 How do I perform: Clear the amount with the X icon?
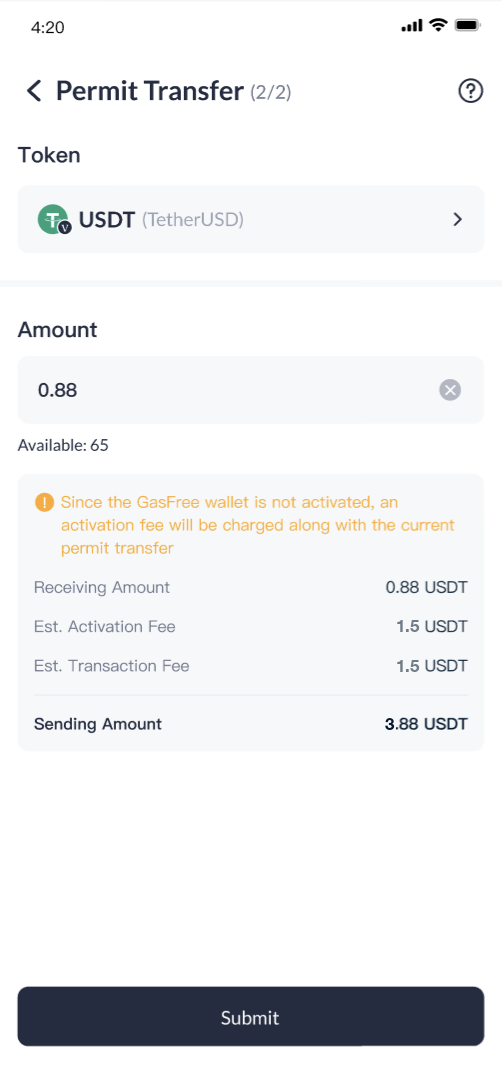(450, 390)
